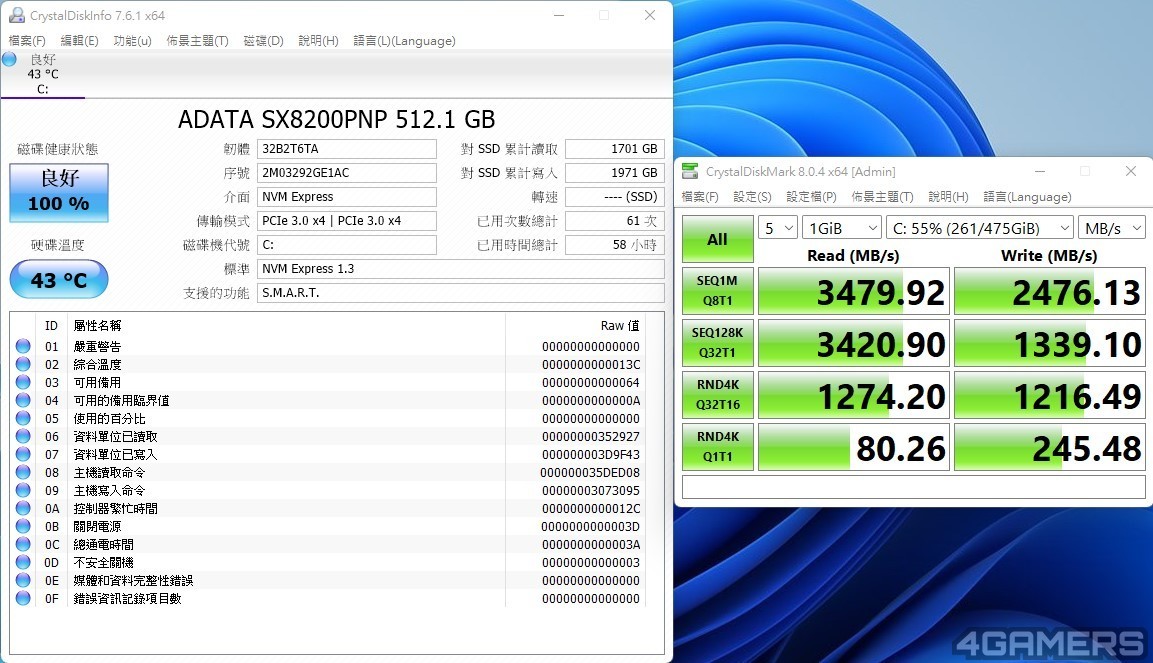Select the C: drive status icon in CrystalDiskInfo
Image resolution: width=1153 pixels, height=663 pixels.
click(10, 60)
